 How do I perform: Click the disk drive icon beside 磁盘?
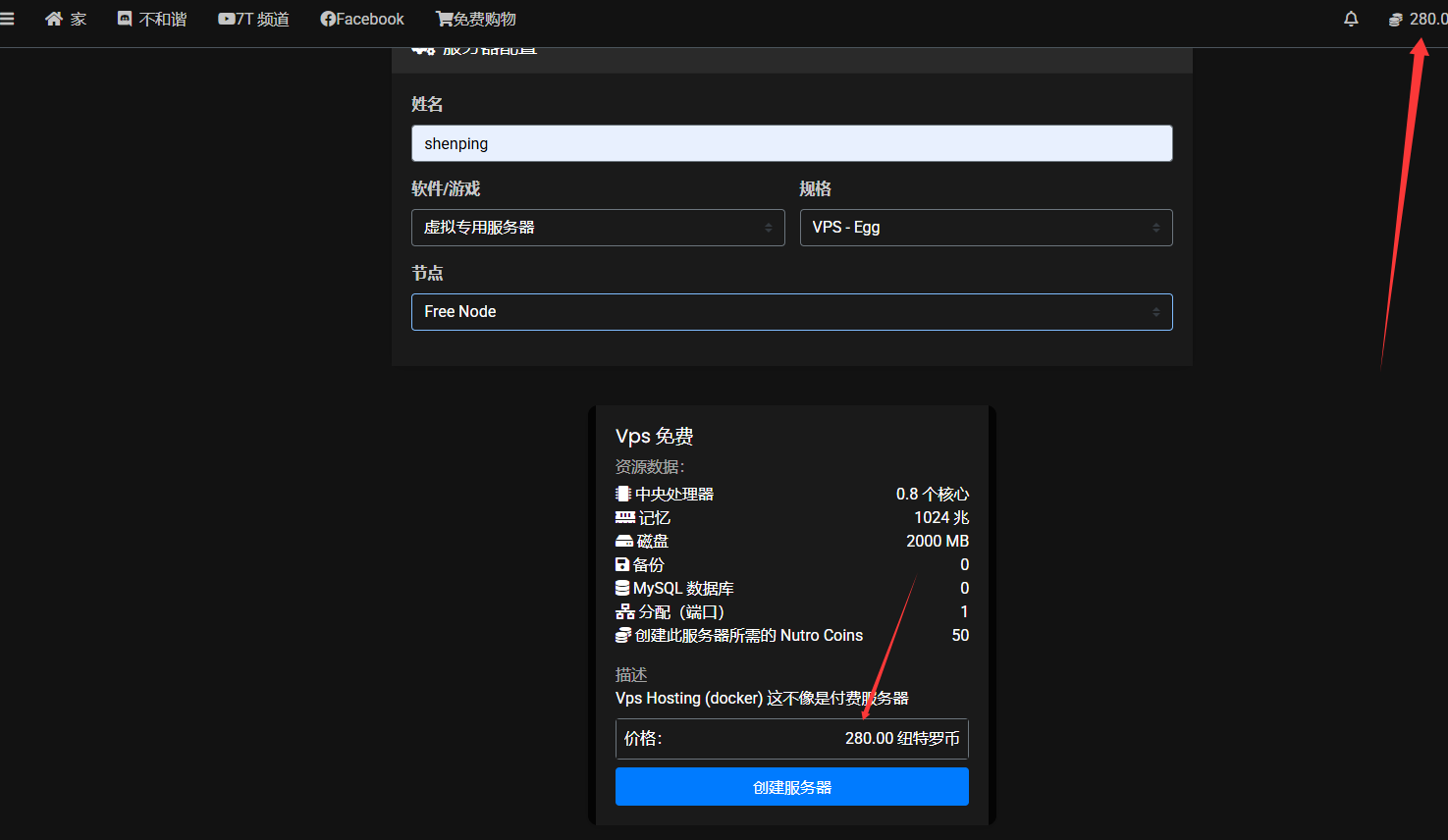pyautogui.click(x=623, y=541)
